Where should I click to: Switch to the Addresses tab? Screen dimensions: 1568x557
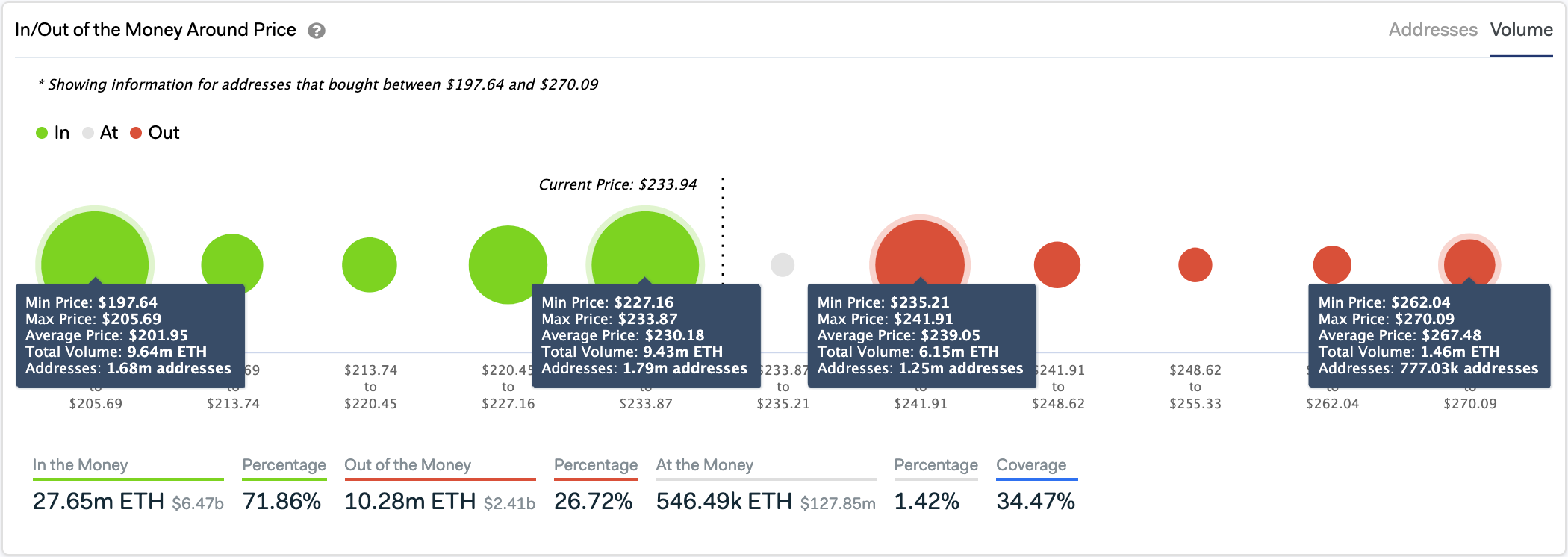[x=1432, y=30]
